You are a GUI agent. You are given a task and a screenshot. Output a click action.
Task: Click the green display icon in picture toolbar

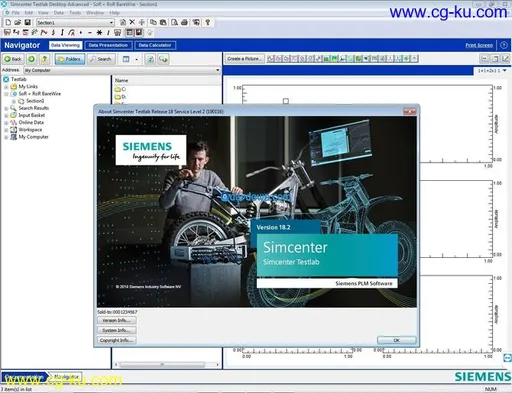pyautogui.click(x=326, y=59)
